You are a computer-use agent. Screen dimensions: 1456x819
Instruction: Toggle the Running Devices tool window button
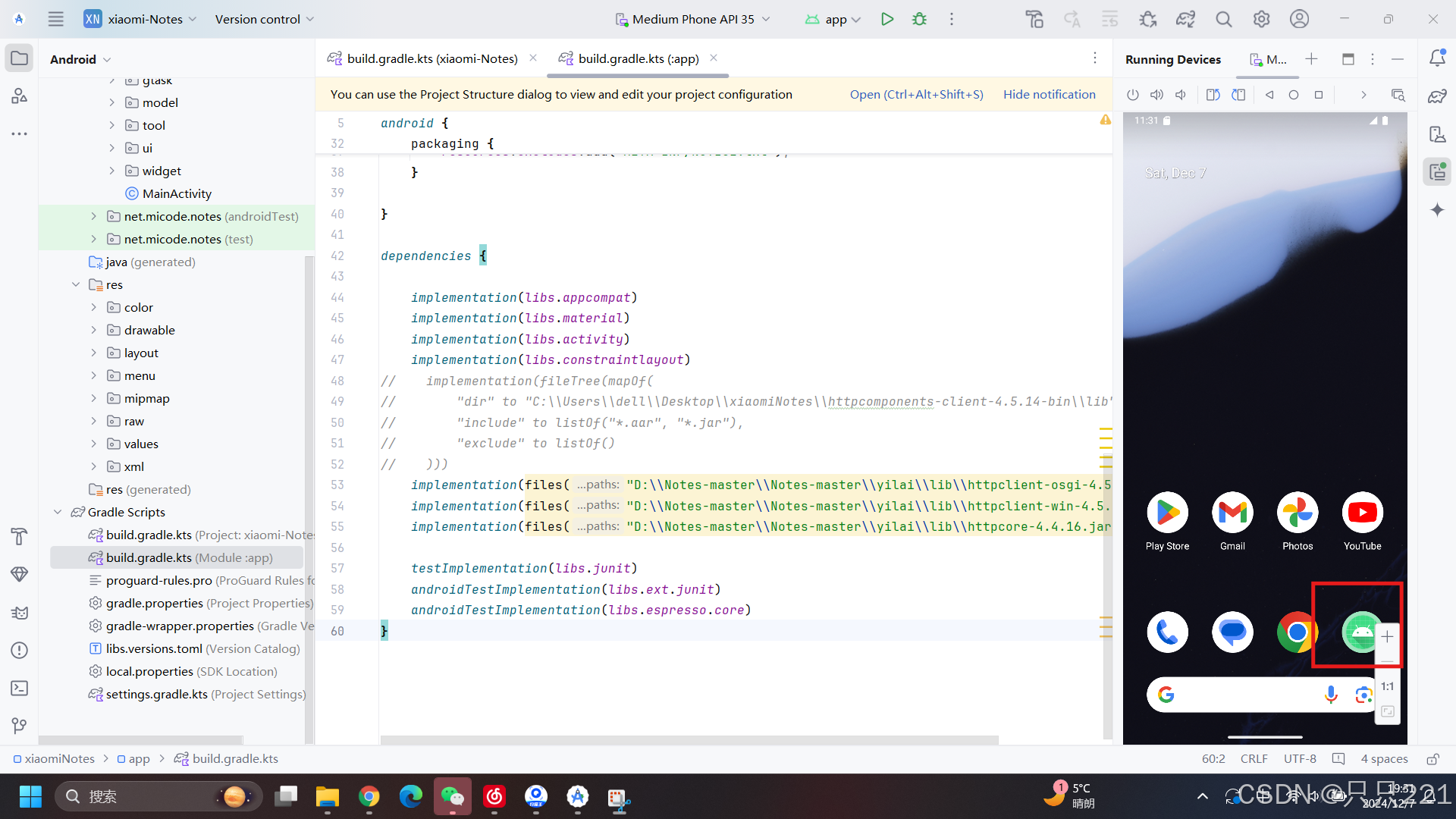coord(1437,172)
